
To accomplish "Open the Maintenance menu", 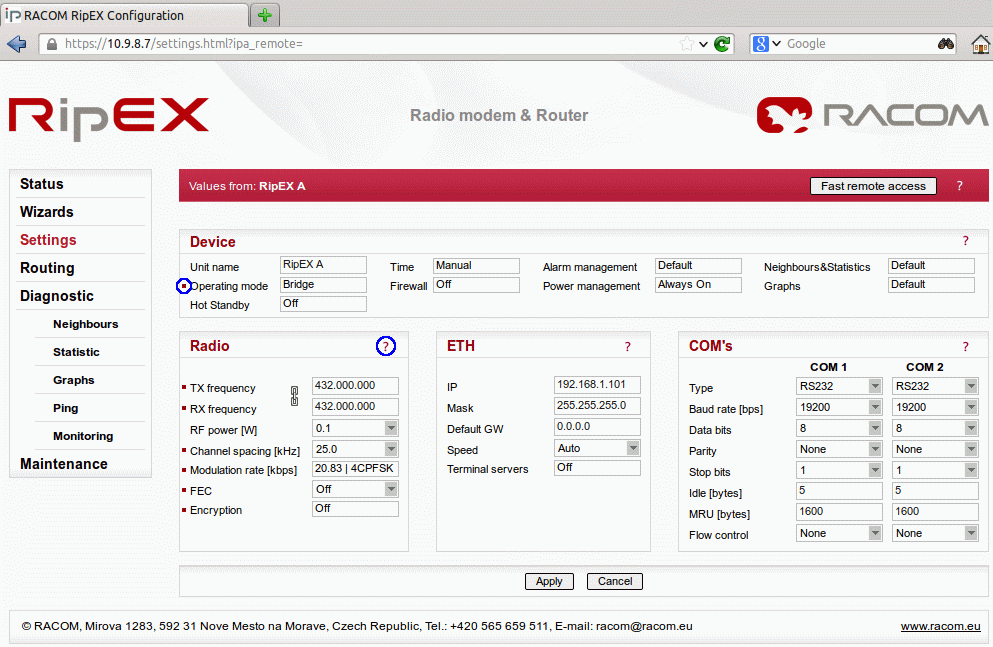I will [x=64, y=464].
